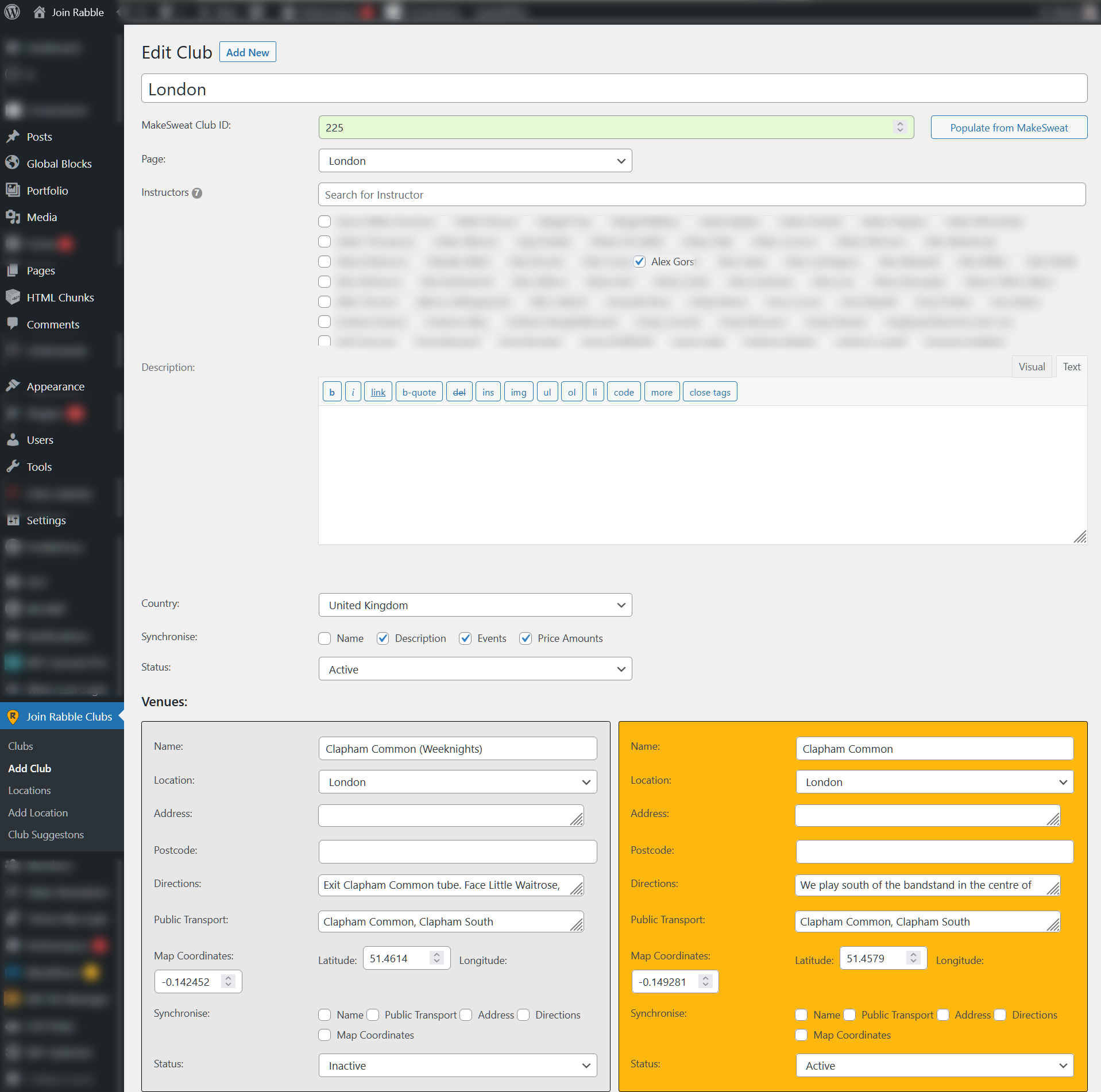Click the Instructors help question icon
Screen dimensions: 1101x1092
pyautogui.click(x=197, y=193)
